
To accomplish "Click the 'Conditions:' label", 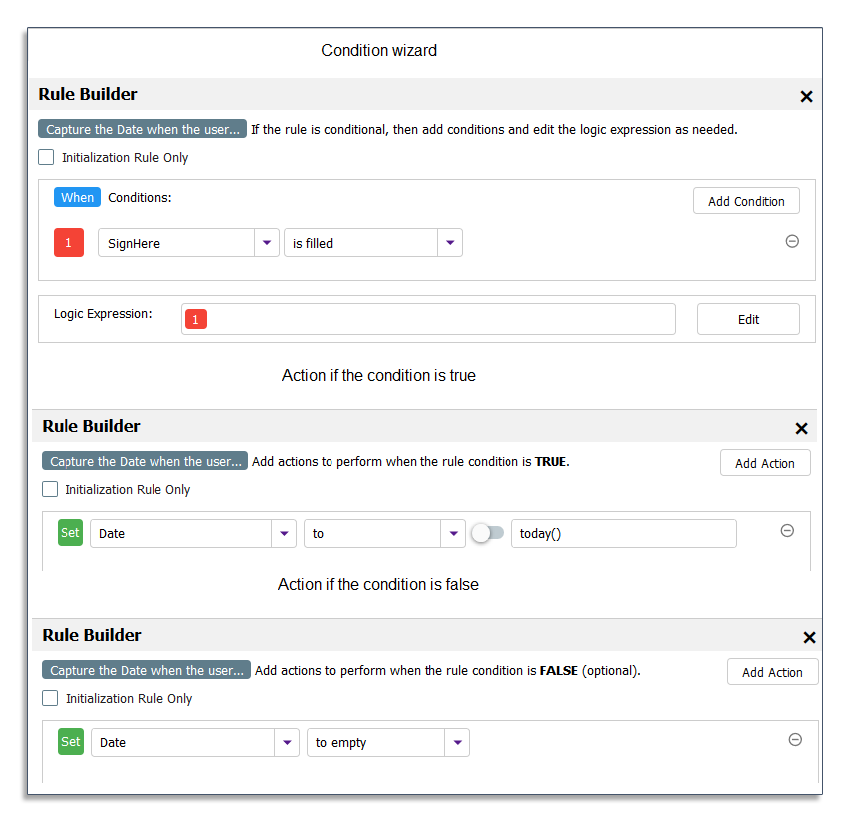I will pos(139,198).
